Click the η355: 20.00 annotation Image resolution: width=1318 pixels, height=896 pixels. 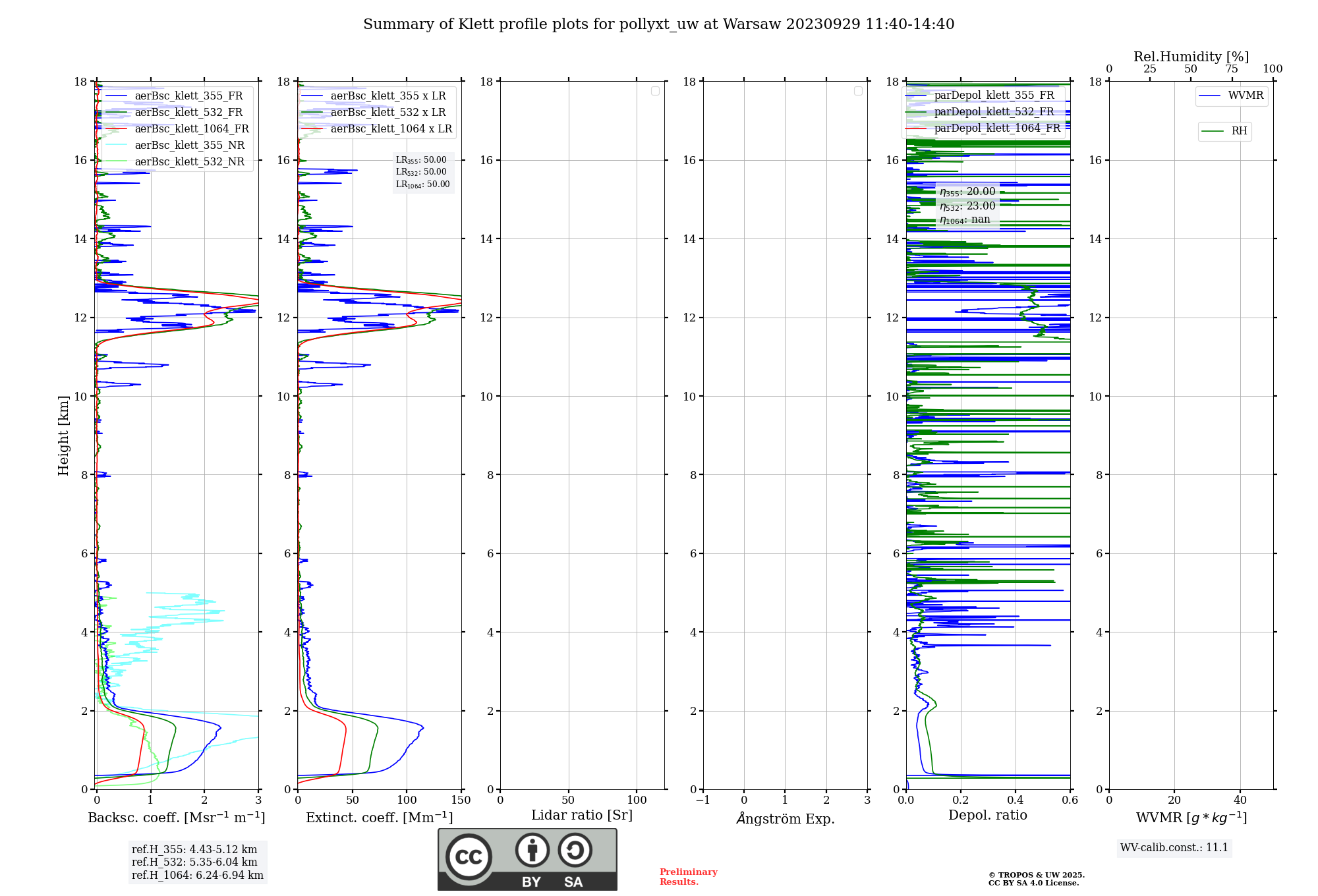point(967,192)
